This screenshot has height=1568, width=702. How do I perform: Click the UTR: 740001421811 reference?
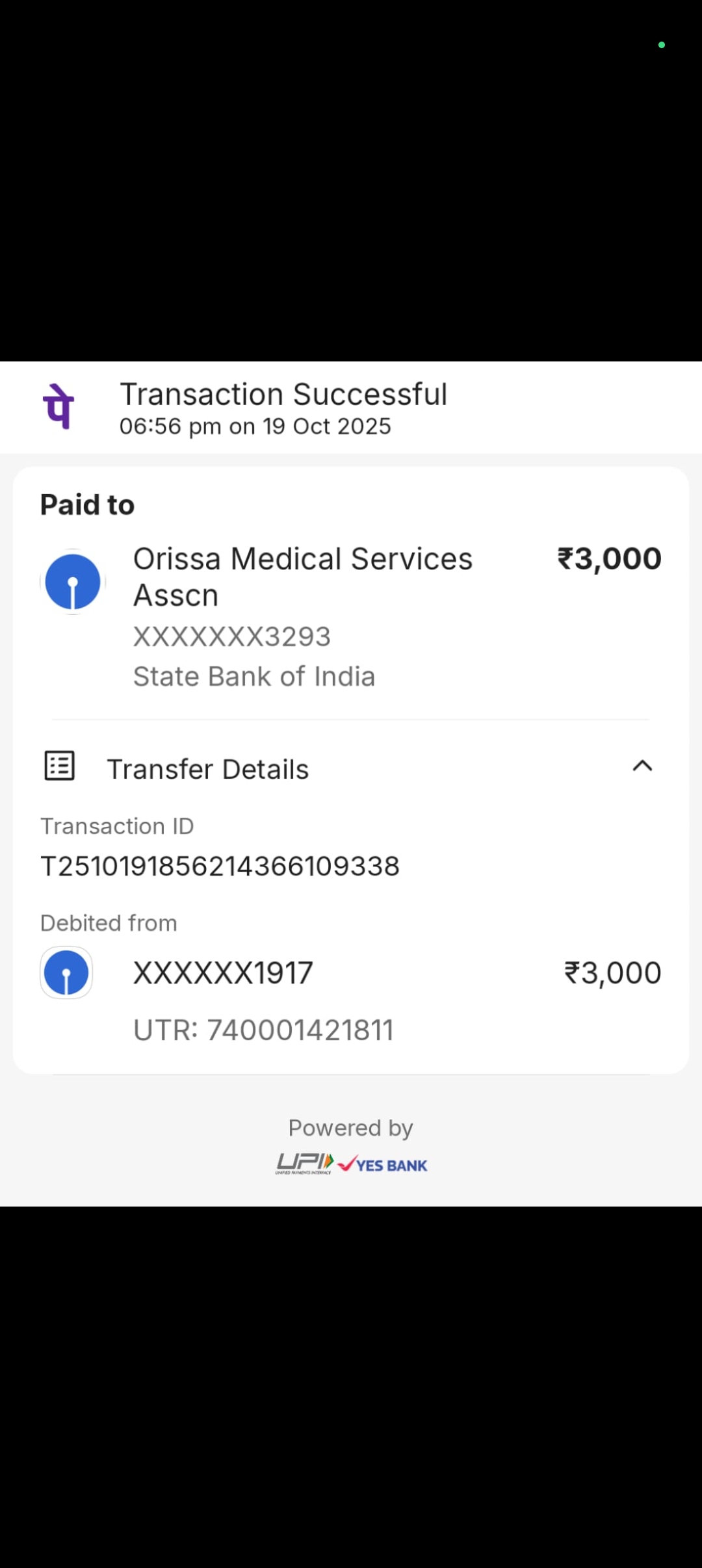263,1030
